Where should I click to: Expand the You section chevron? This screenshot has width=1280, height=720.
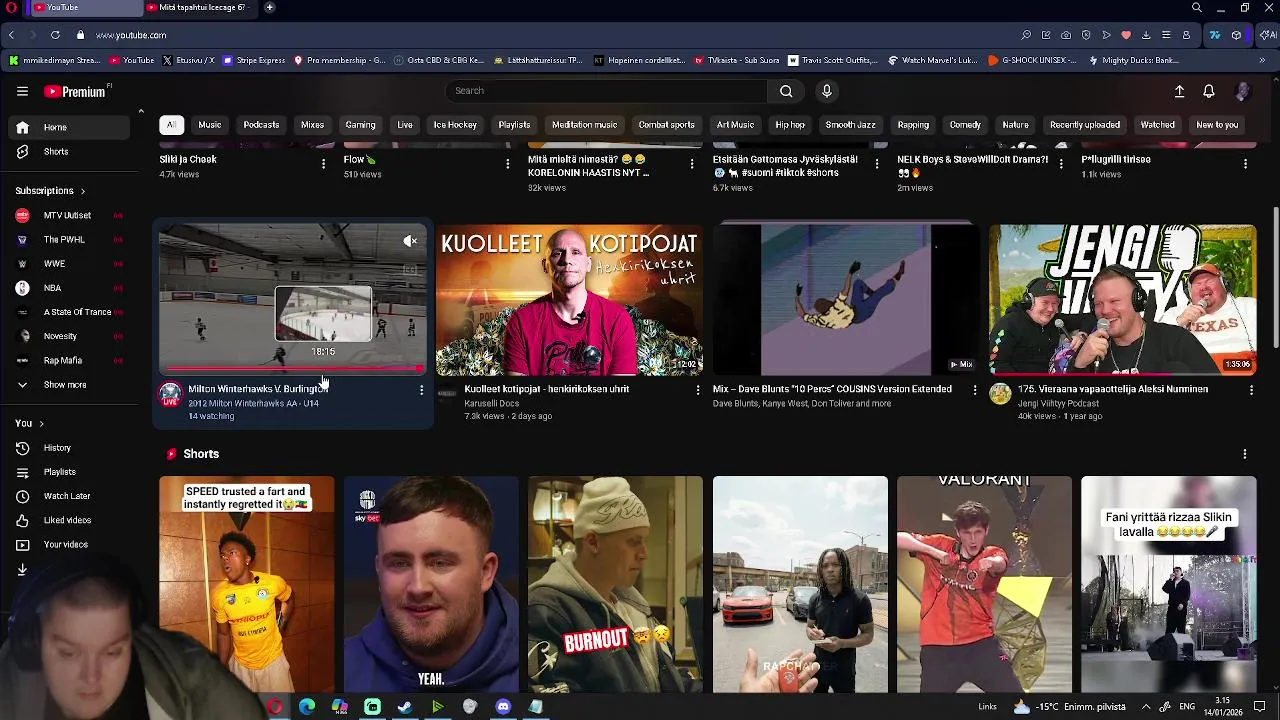coord(41,424)
